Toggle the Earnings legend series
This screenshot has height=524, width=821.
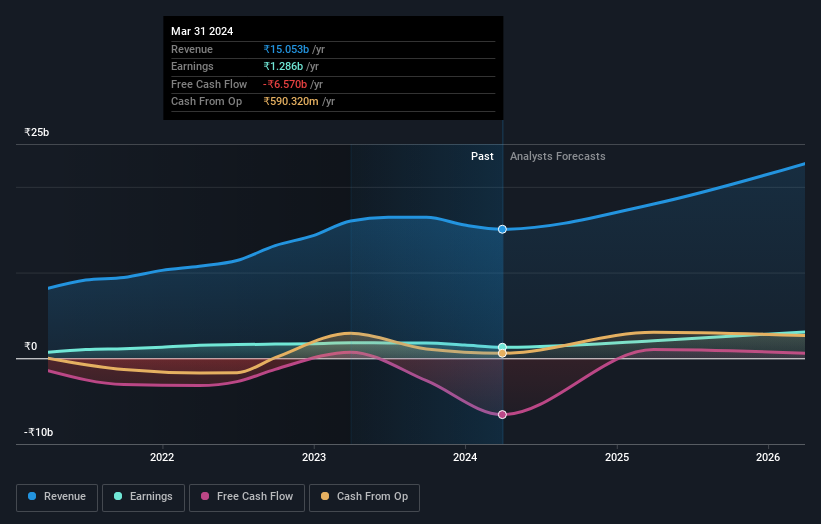pyautogui.click(x=143, y=497)
